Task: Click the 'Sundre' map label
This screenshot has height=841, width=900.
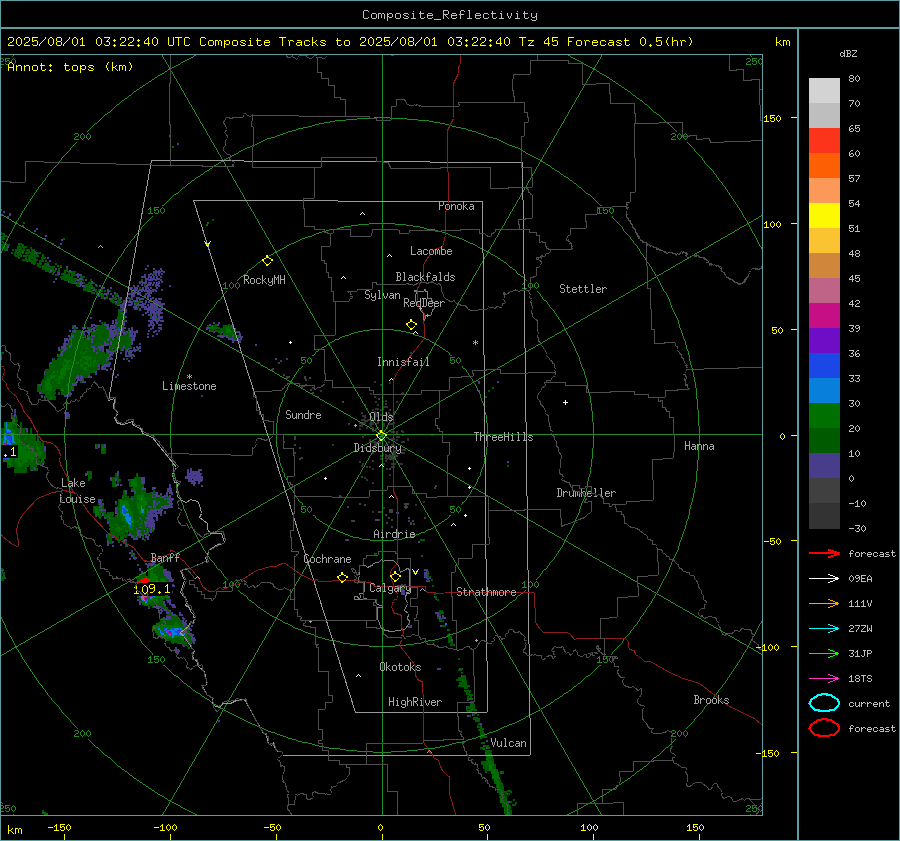Action: [303, 414]
